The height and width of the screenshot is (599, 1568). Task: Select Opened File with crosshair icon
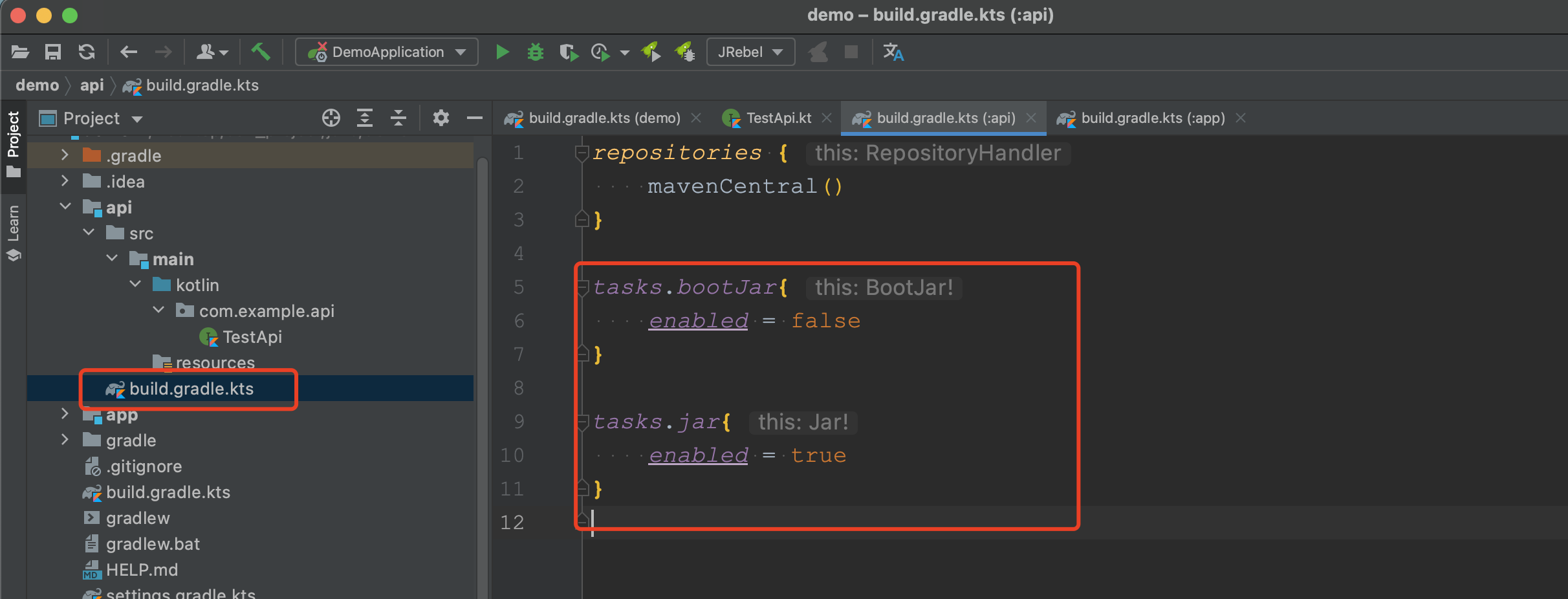331,118
